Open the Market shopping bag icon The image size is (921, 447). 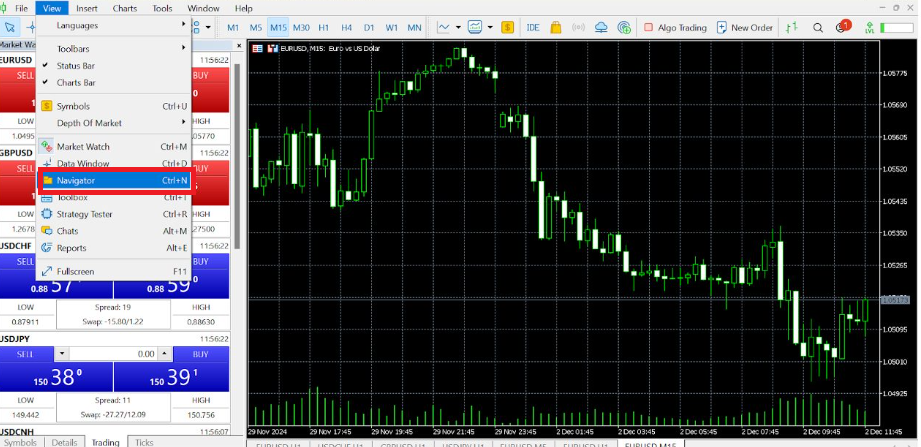(556, 27)
